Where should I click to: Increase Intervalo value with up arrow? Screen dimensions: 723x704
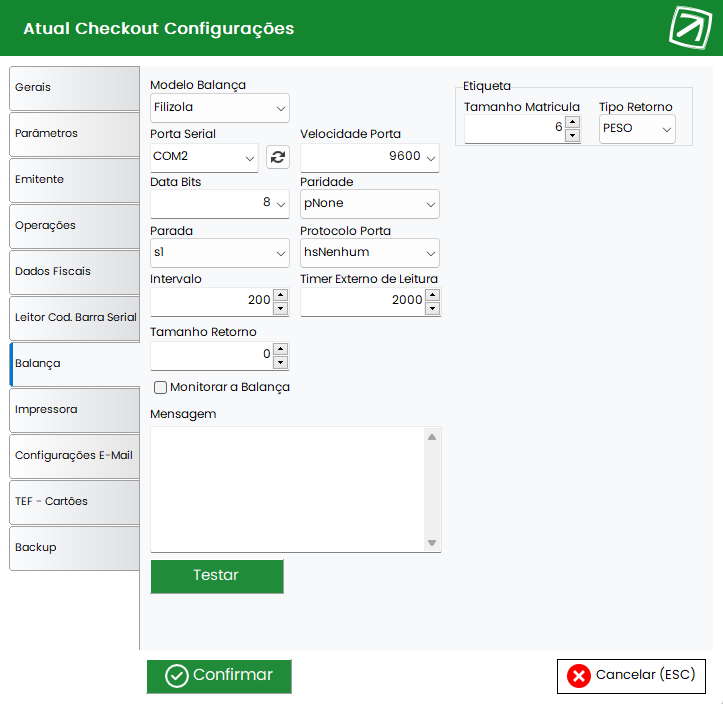point(280,295)
